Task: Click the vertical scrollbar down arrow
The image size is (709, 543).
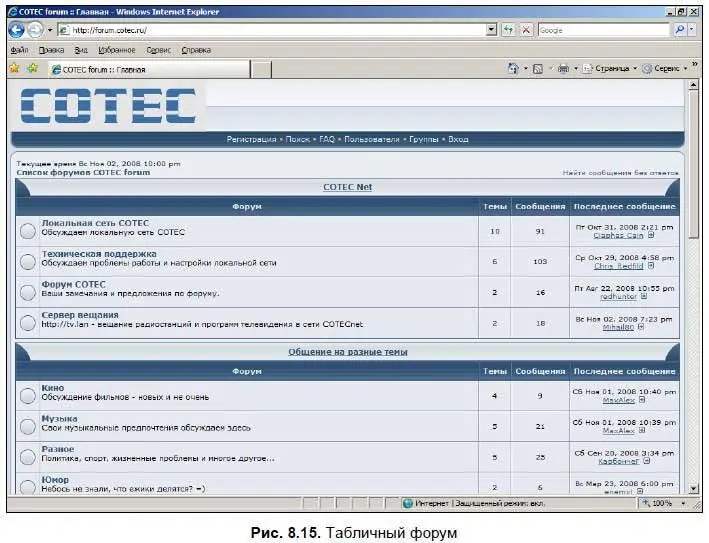Action: click(693, 489)
